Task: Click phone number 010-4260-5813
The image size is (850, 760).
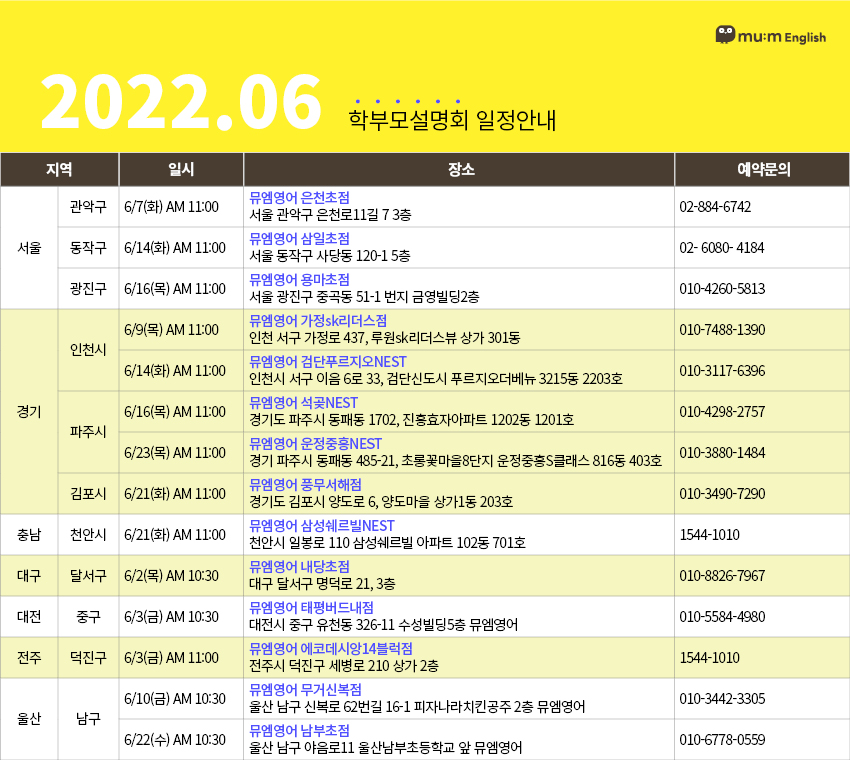Action: pyautogui.click(x=722, y=289)
